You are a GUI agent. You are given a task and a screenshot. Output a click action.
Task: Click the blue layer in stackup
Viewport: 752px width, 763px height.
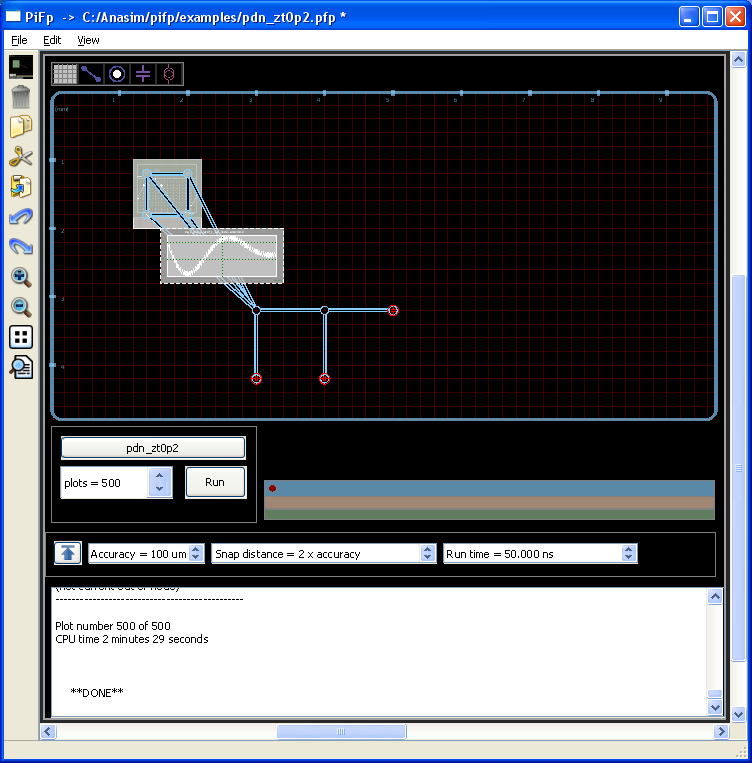click(x=490, y=488)
